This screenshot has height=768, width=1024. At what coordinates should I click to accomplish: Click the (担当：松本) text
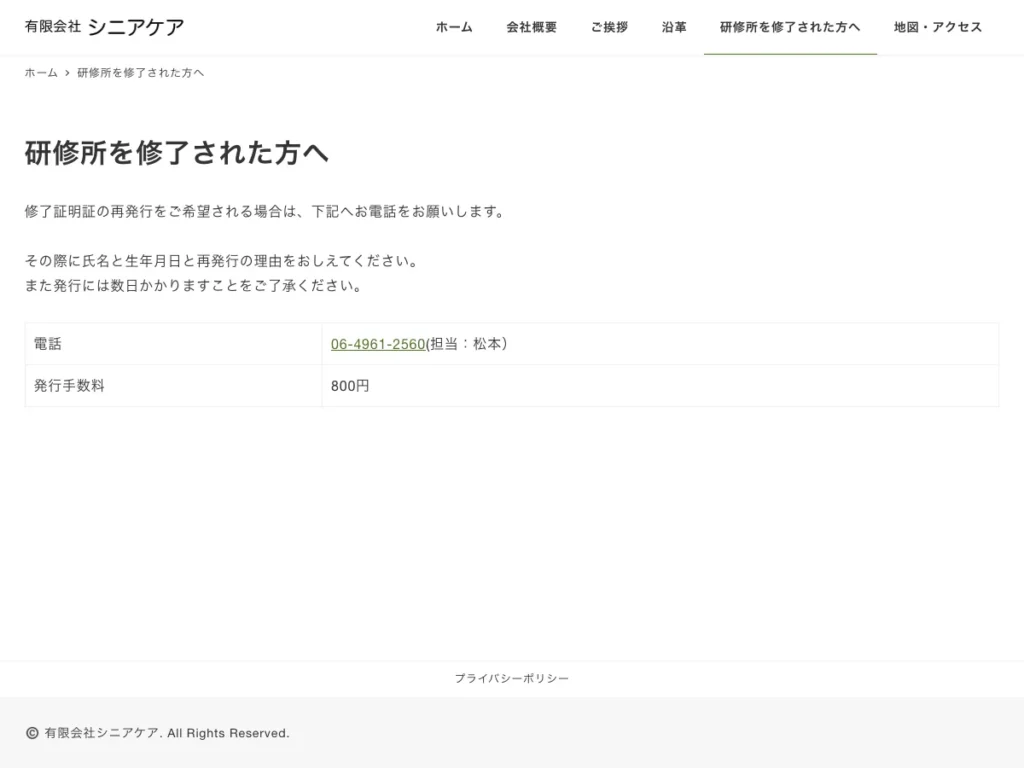[467, 344]
